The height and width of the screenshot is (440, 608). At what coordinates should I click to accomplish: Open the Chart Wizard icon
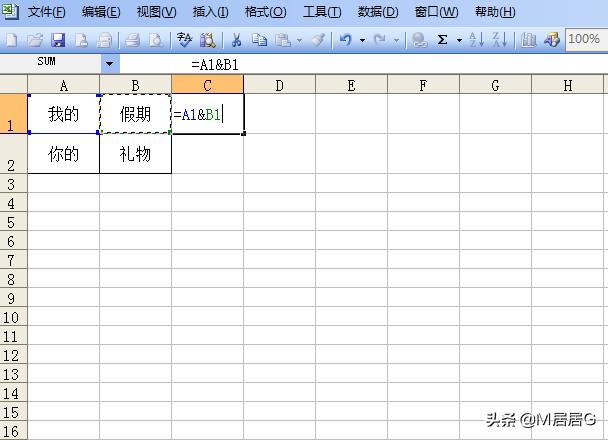(528, 40)
